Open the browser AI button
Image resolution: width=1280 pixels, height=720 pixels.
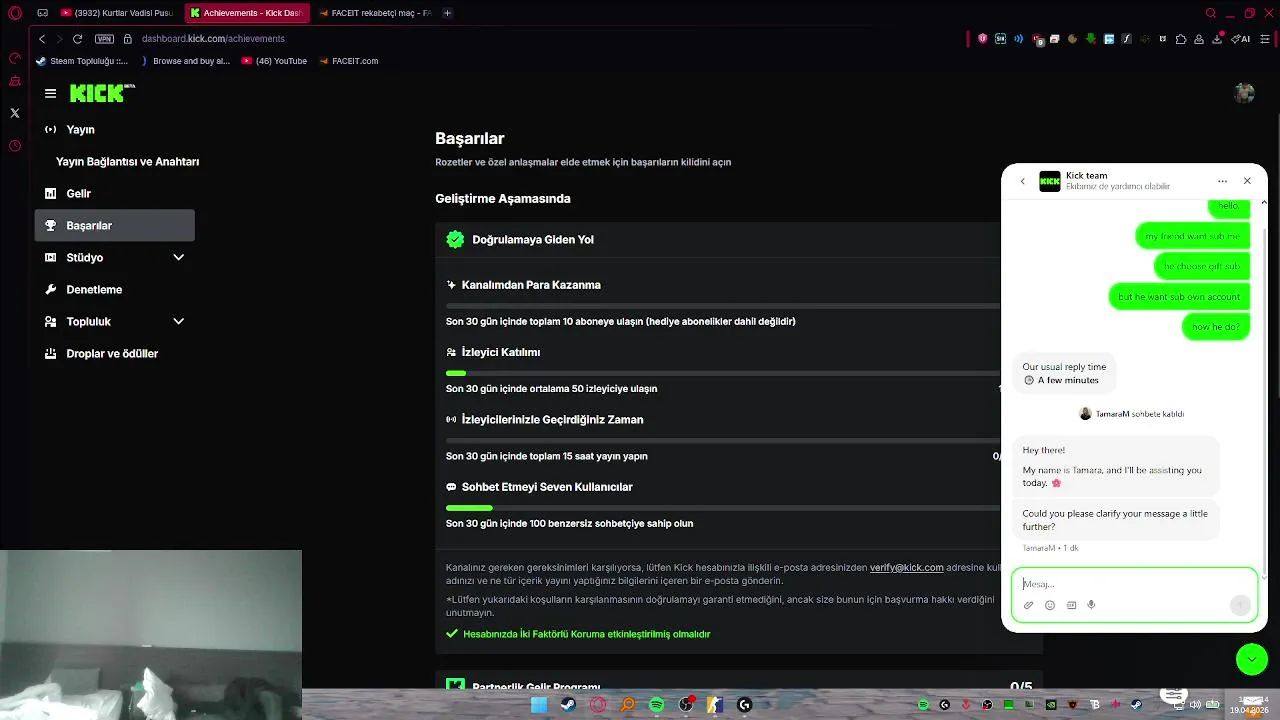click(x=1242, y=39)
